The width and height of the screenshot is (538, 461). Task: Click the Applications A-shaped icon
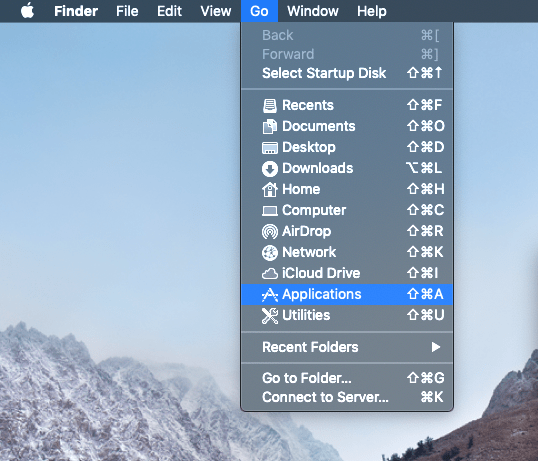point(270,295)
